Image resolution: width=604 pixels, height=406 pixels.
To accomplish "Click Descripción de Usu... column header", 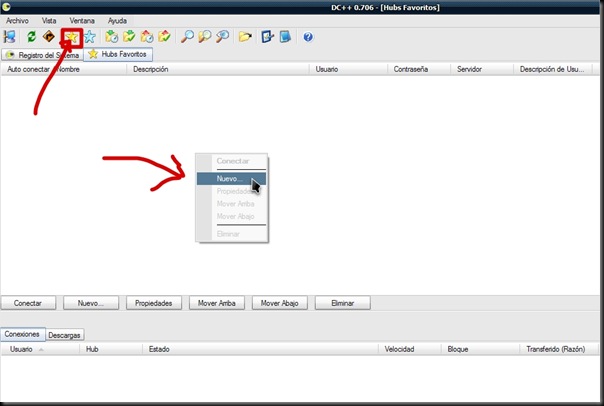I will [x=552, y=69].
